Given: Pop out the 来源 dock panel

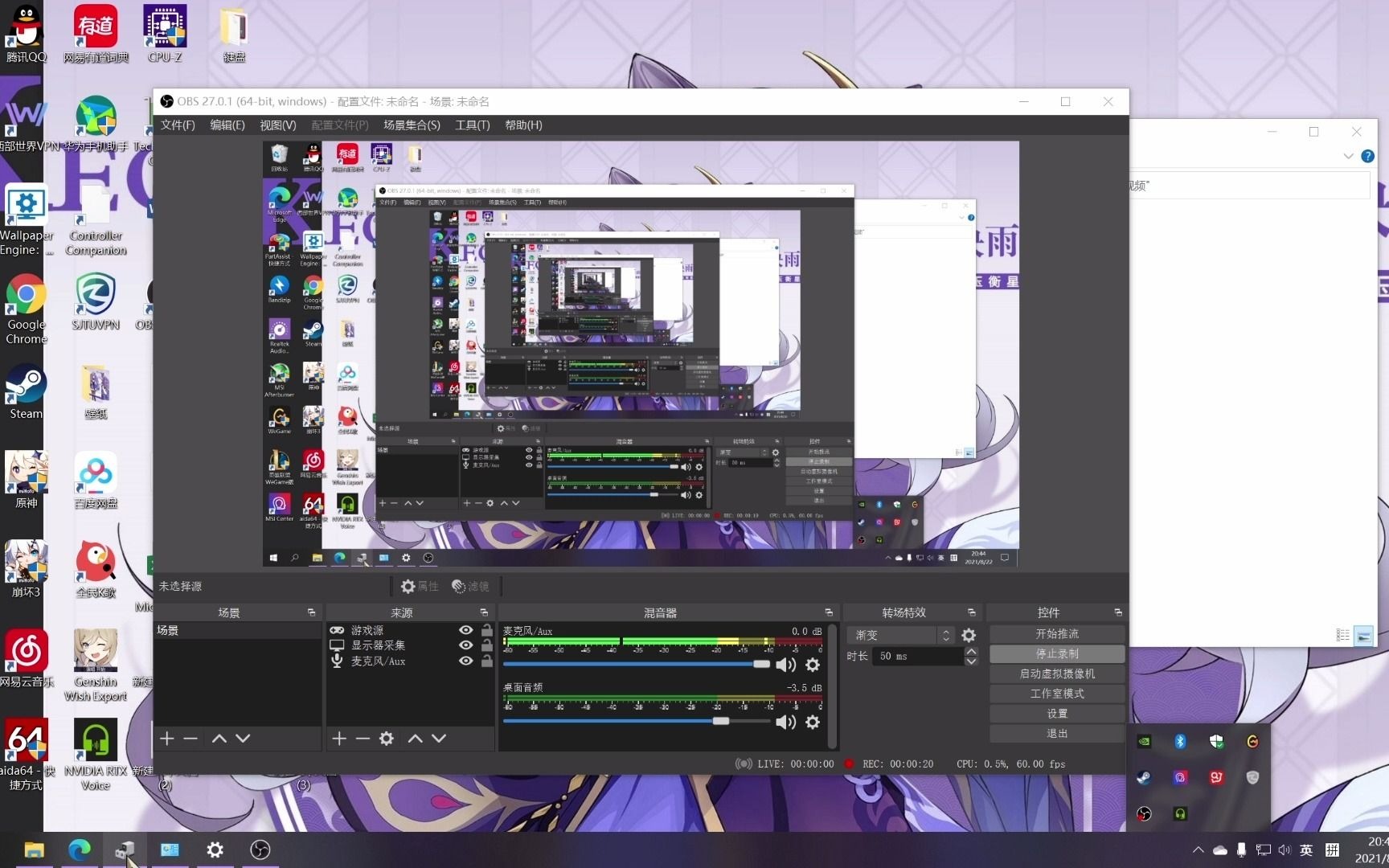Looking at the screenshot, I should tap(484, 612).
